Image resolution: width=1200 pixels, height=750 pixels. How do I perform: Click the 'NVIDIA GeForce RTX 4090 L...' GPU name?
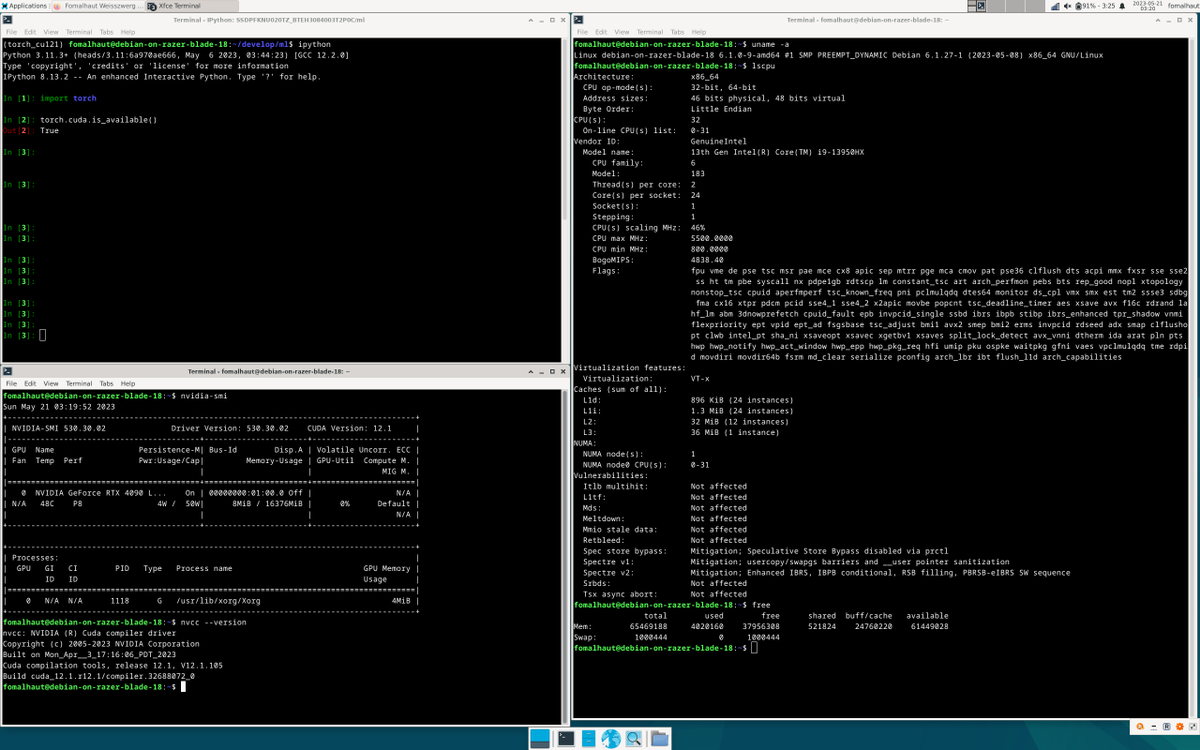101,493
